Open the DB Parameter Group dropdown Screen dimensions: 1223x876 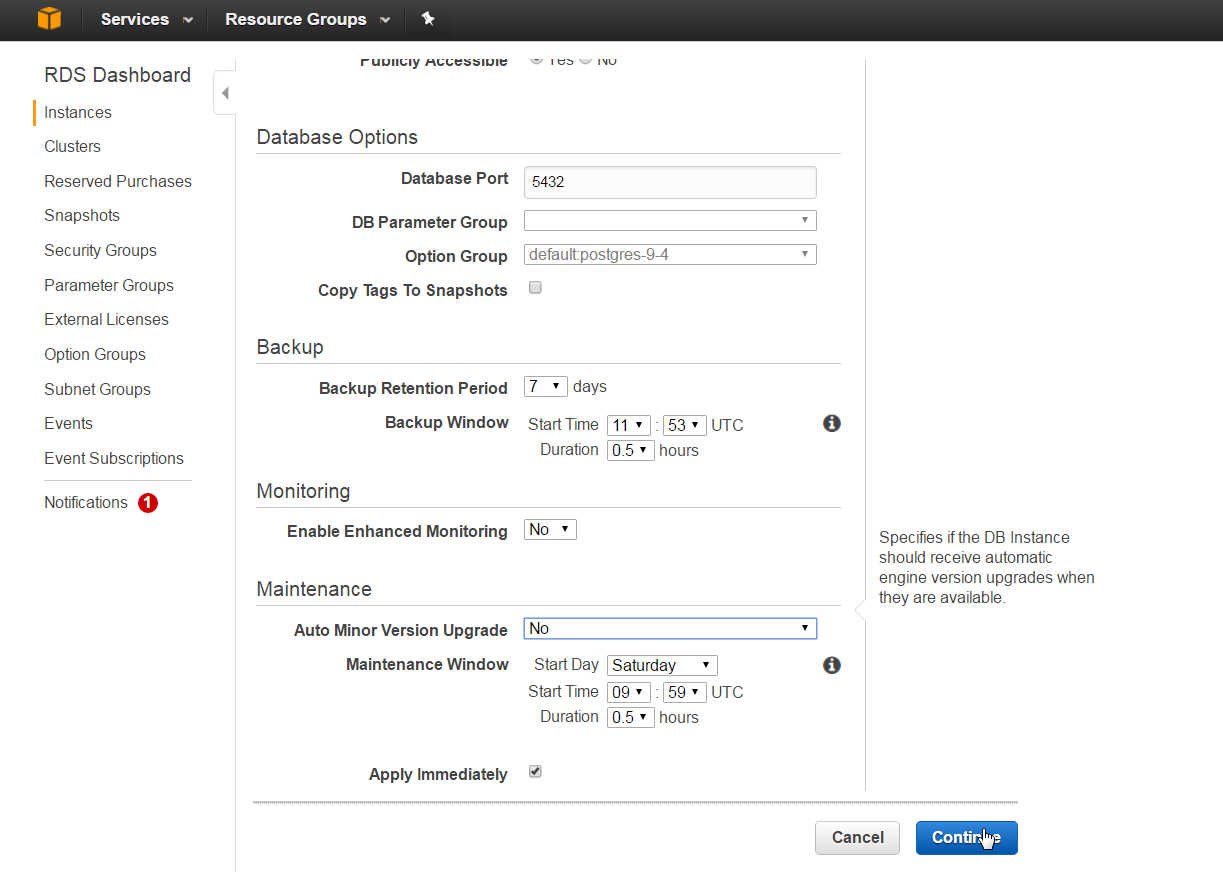coord(670,220)
